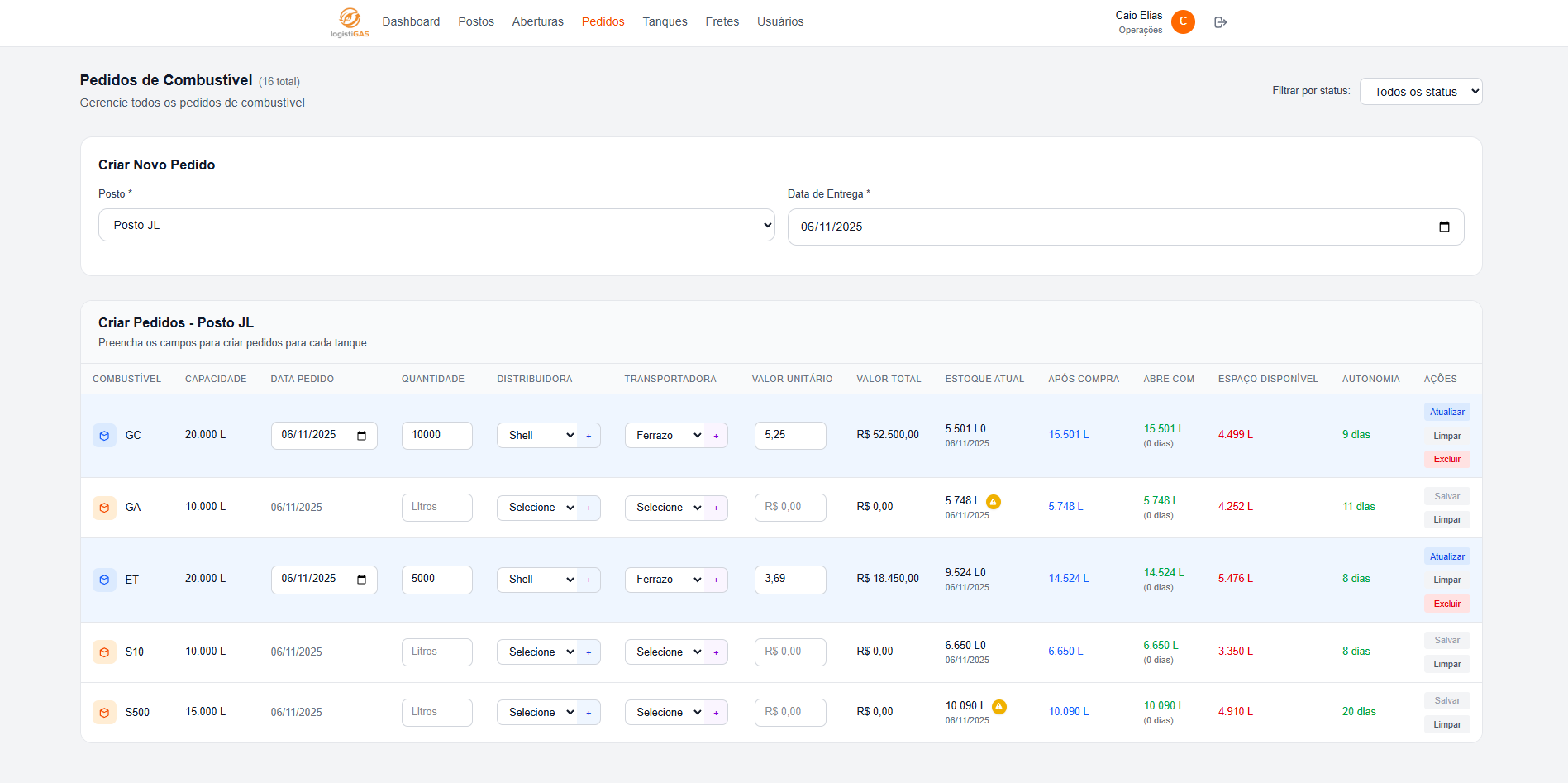Go to the Tanques menu item

(x=665, y=21)
